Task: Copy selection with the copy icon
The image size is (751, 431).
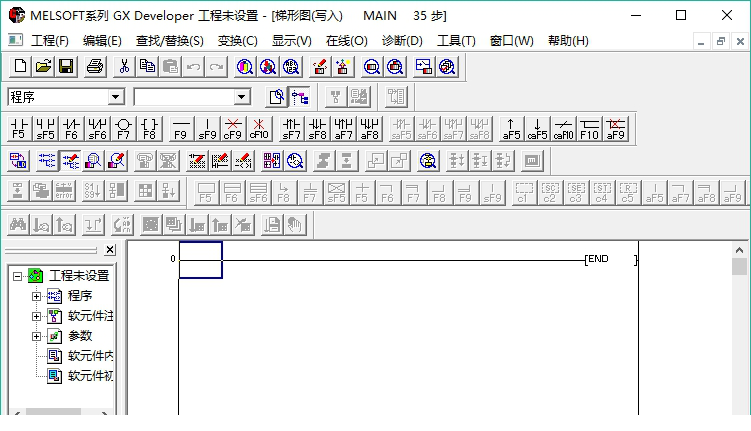Action: click(x=147, y=66)
